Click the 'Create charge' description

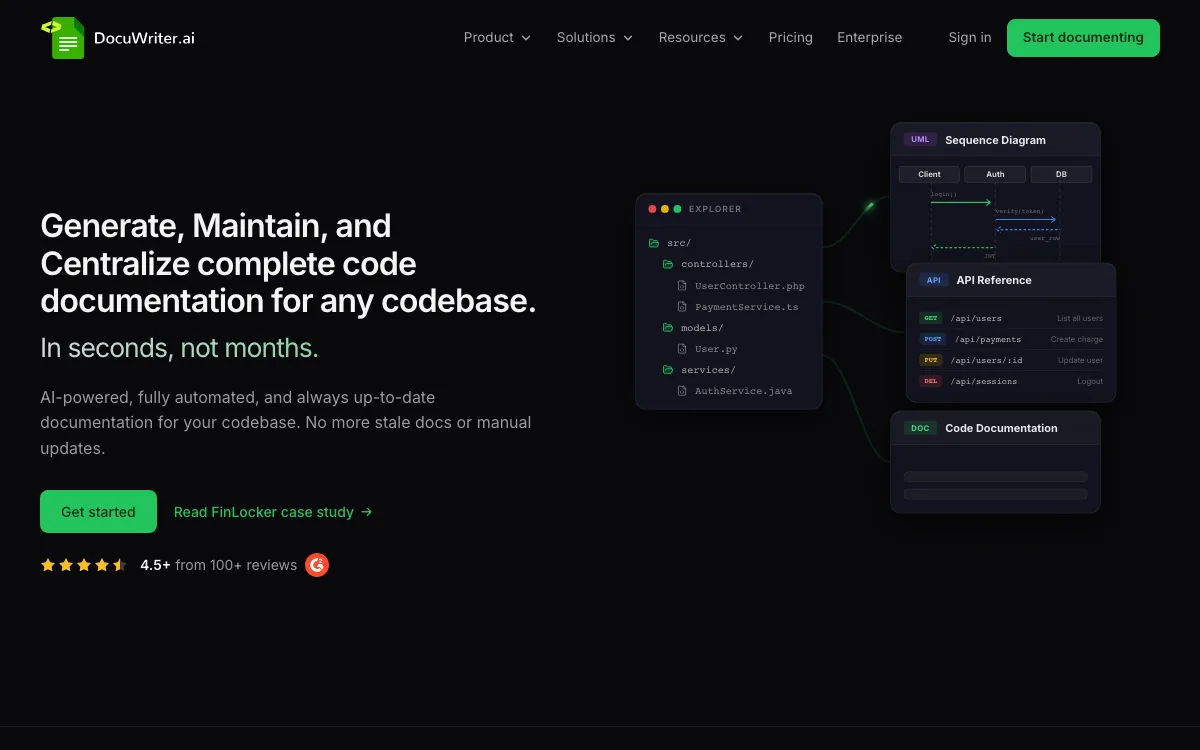[1077, 339]
